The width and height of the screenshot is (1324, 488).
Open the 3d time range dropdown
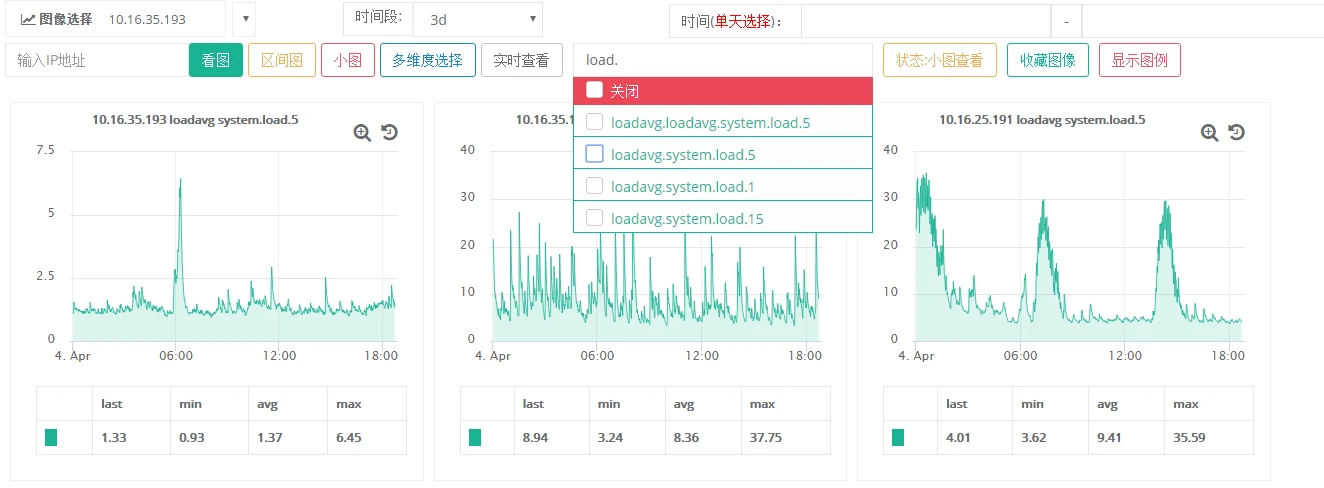(x=478, y=19)
